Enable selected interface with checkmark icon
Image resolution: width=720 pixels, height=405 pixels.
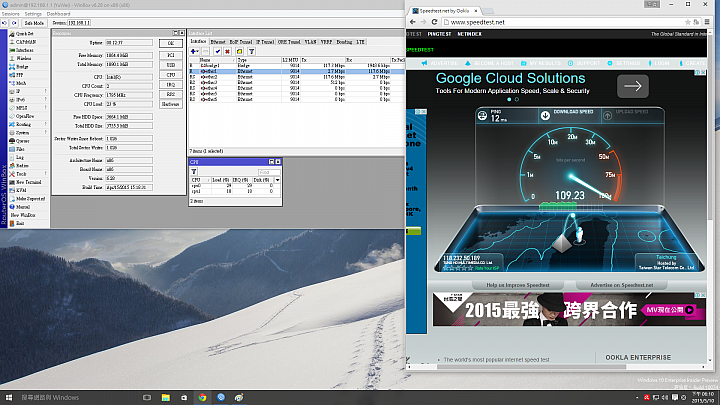click(217, 51)
